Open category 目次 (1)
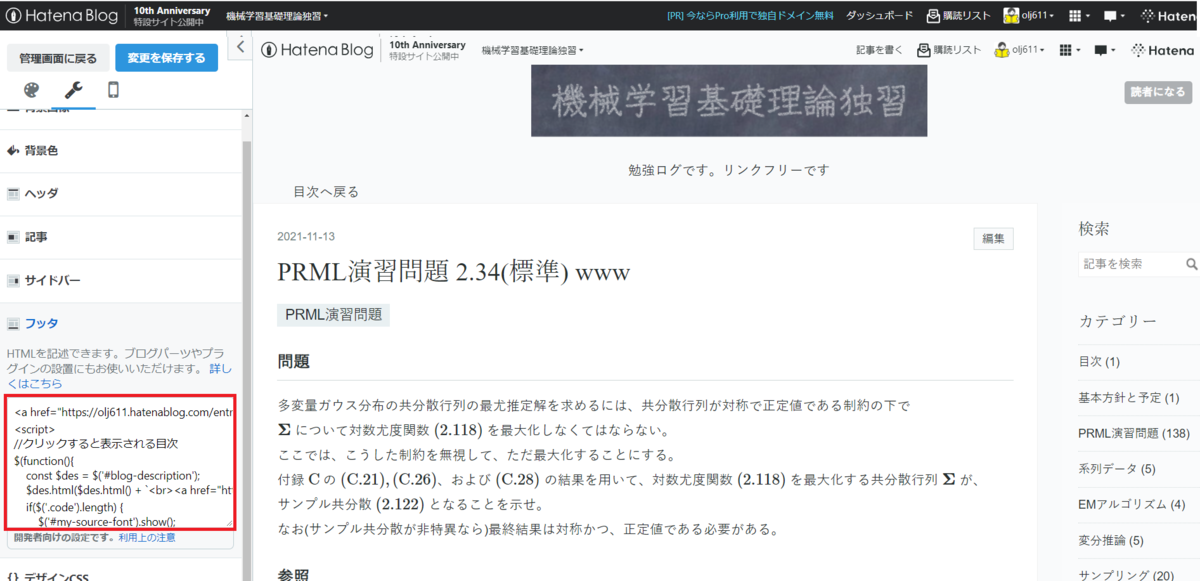Image resolution: width=1200 pixels, height=581 pixels. (x=1099, y=361)
